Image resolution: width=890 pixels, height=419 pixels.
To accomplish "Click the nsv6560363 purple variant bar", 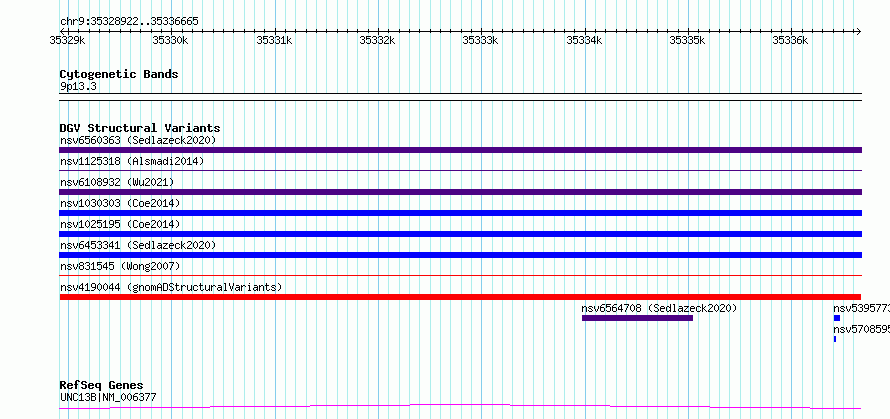I will click(x=460, y=150).
